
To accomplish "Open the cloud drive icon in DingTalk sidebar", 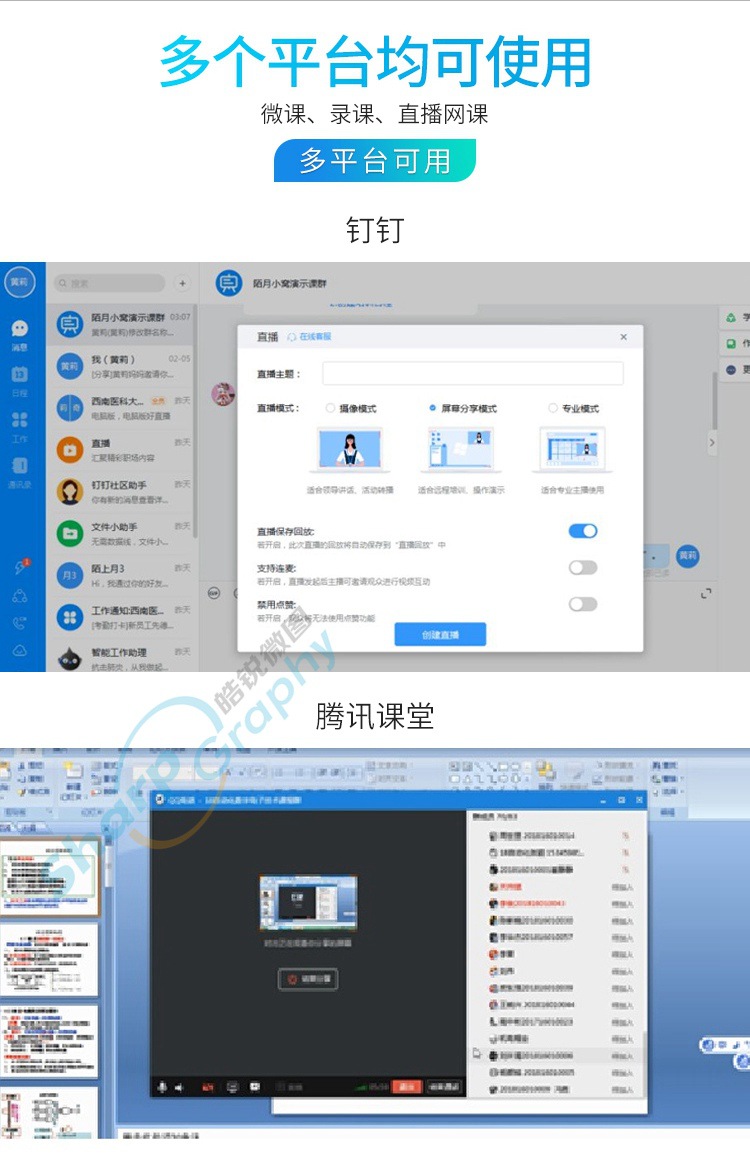I will point(20,651).
